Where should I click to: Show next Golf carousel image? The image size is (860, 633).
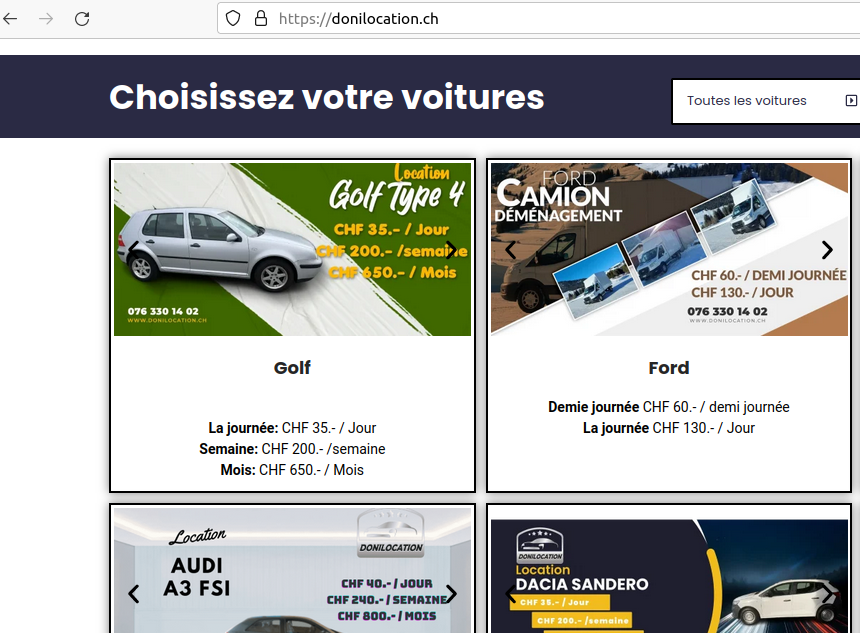coord(451,250)
